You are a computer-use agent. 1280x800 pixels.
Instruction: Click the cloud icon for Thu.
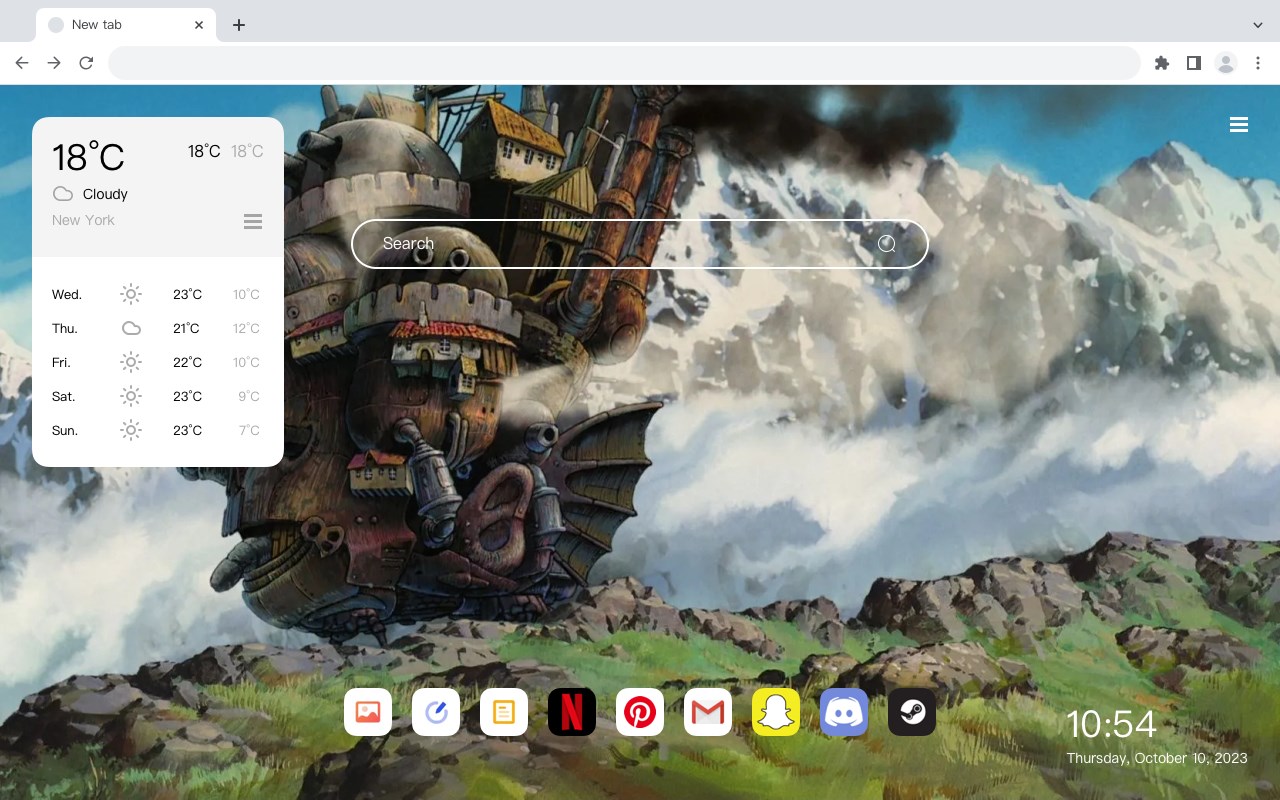[x=131, y=328]
